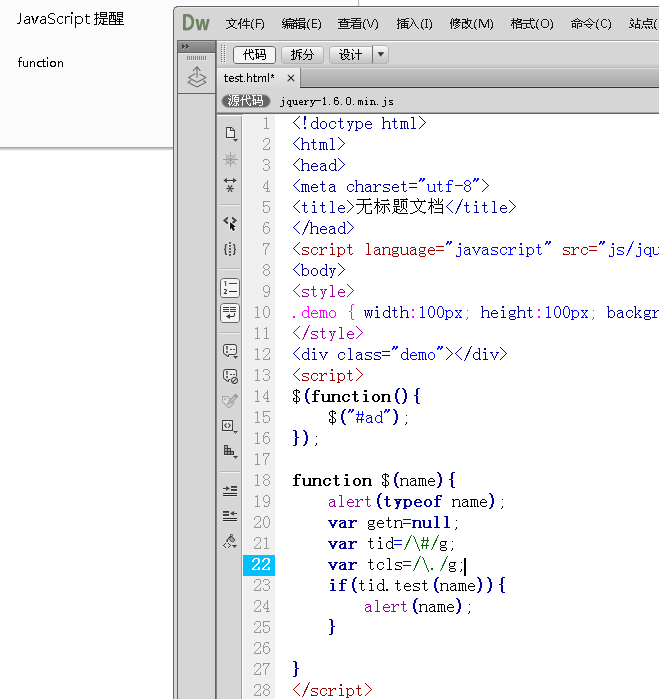Click line number 14 in the gutter

point(262,396)
